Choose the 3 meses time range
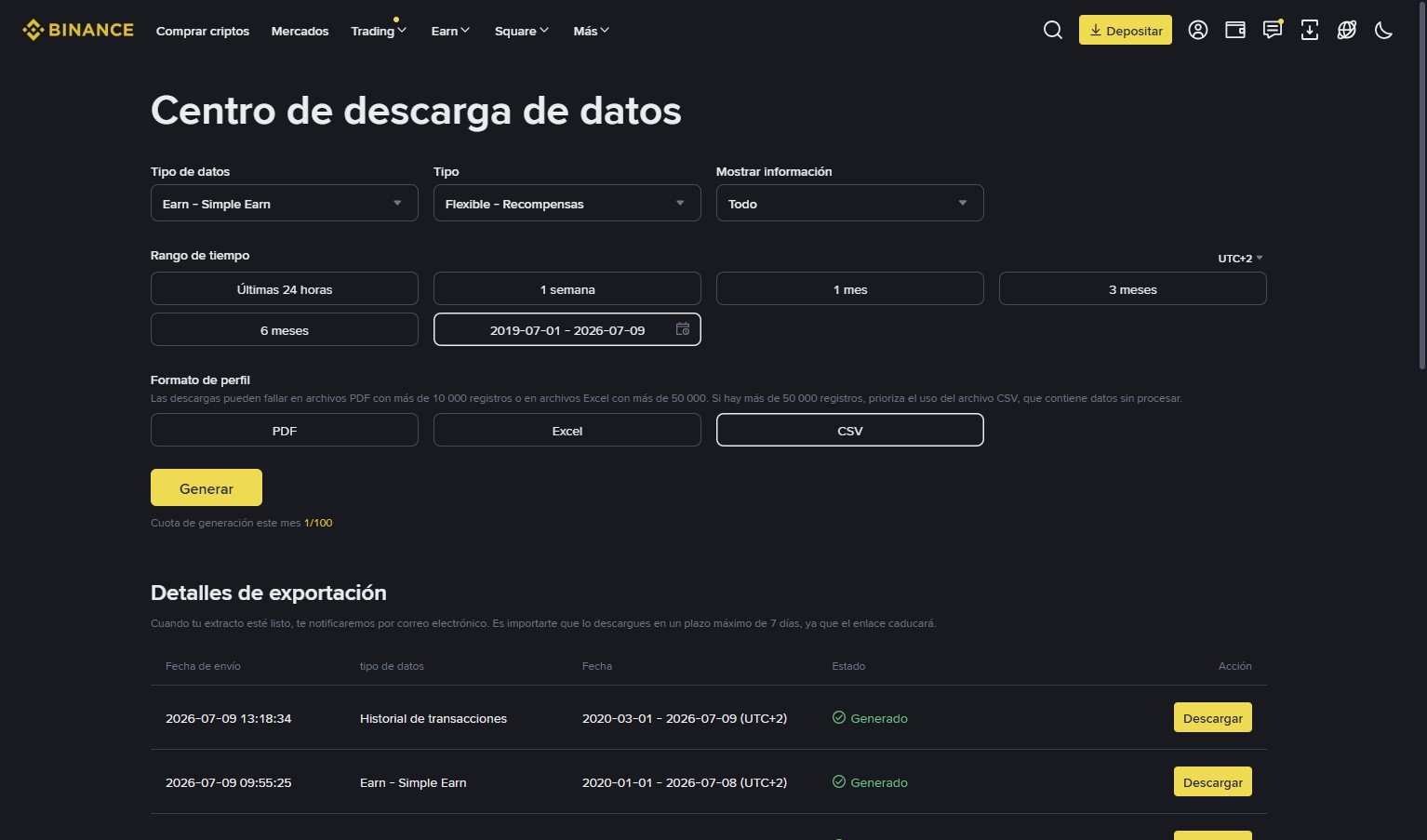Image resolution: width=1427 pixels, height=840 pixels. (x=1133, y=288)
